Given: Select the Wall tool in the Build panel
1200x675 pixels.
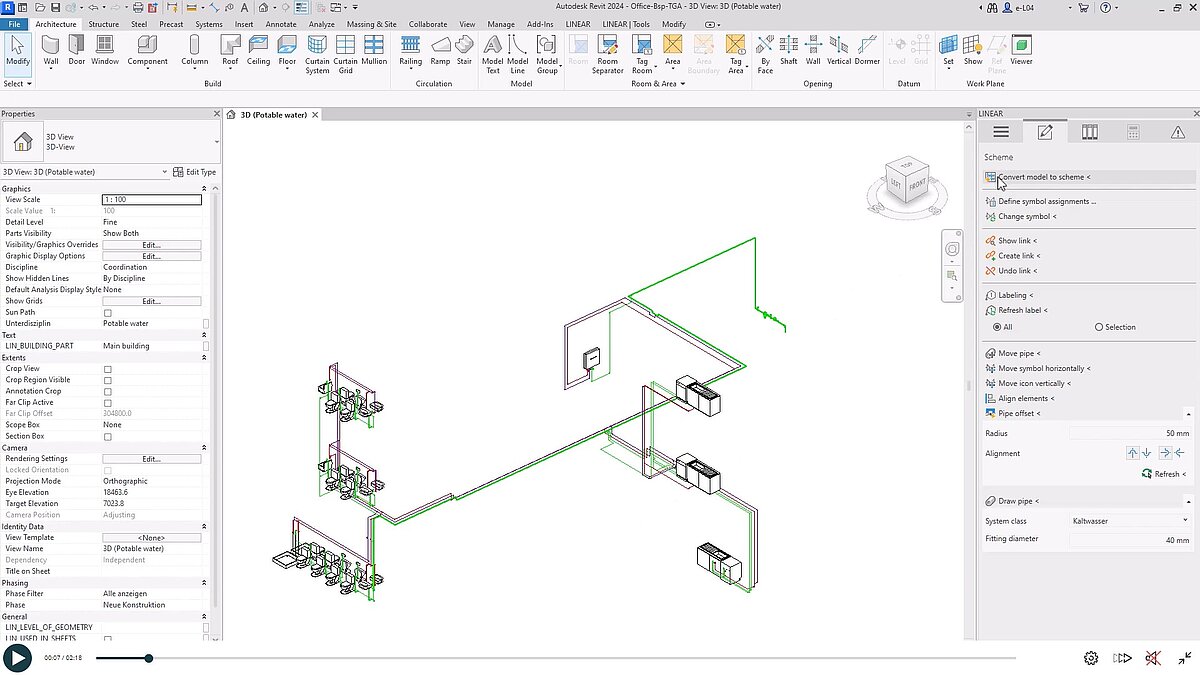Looking at the screenshot, I should point(50,50).
